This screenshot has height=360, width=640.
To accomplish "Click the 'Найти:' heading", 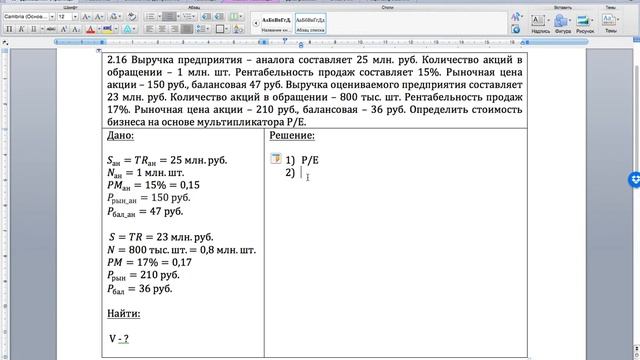I will (x=124, y=313).
